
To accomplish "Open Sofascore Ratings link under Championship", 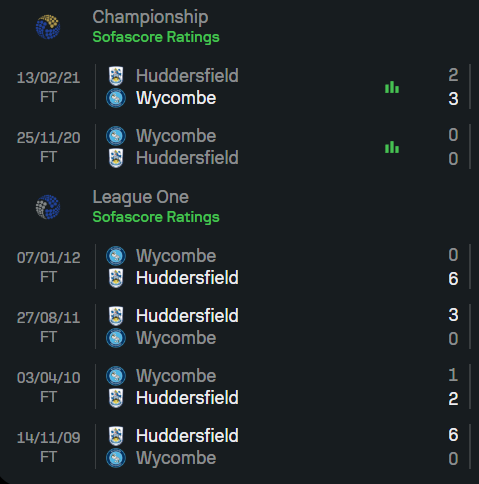I will tap(156, 37).
